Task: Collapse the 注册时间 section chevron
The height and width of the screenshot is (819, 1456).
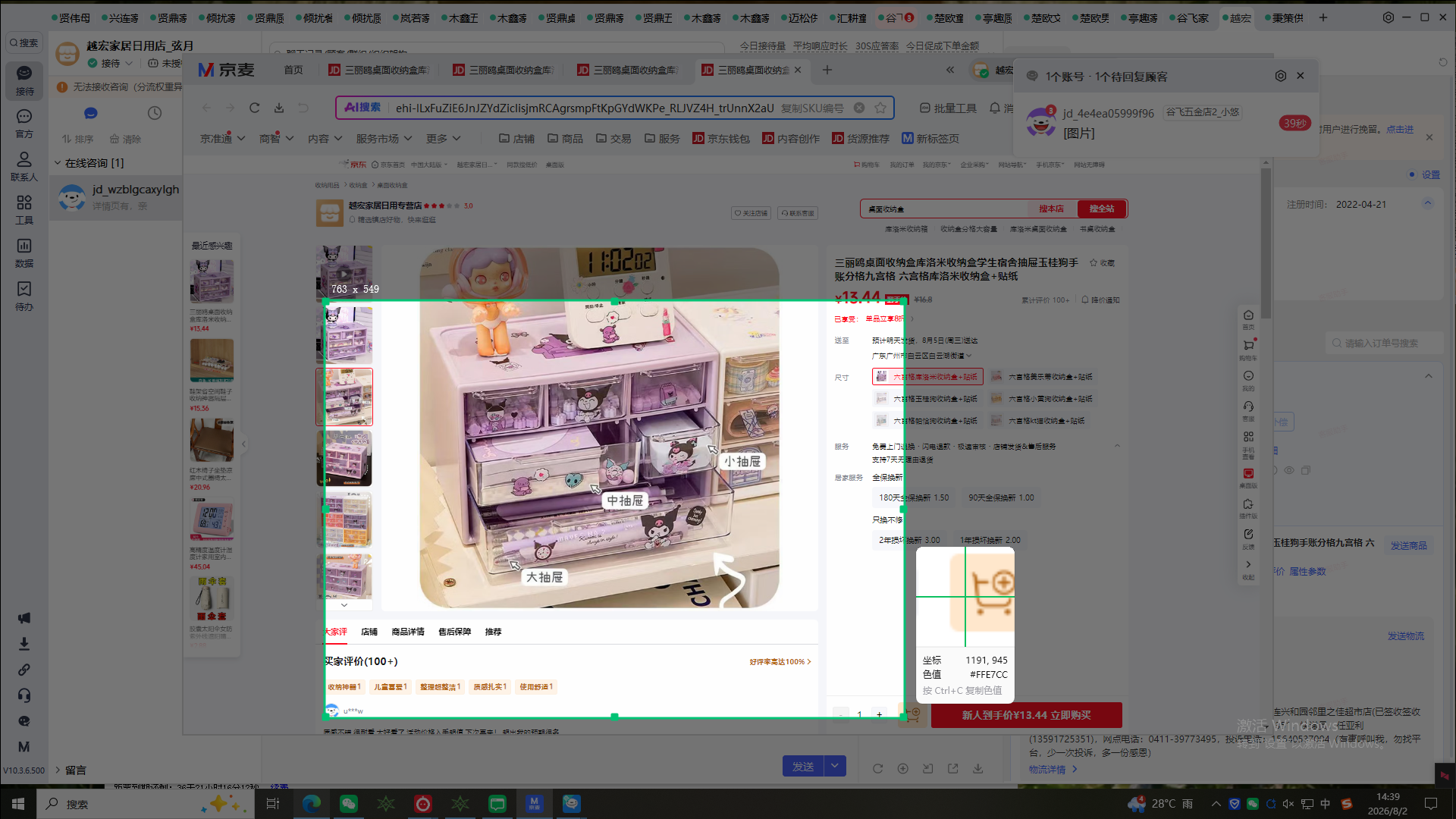Action: click(1428, 203)
